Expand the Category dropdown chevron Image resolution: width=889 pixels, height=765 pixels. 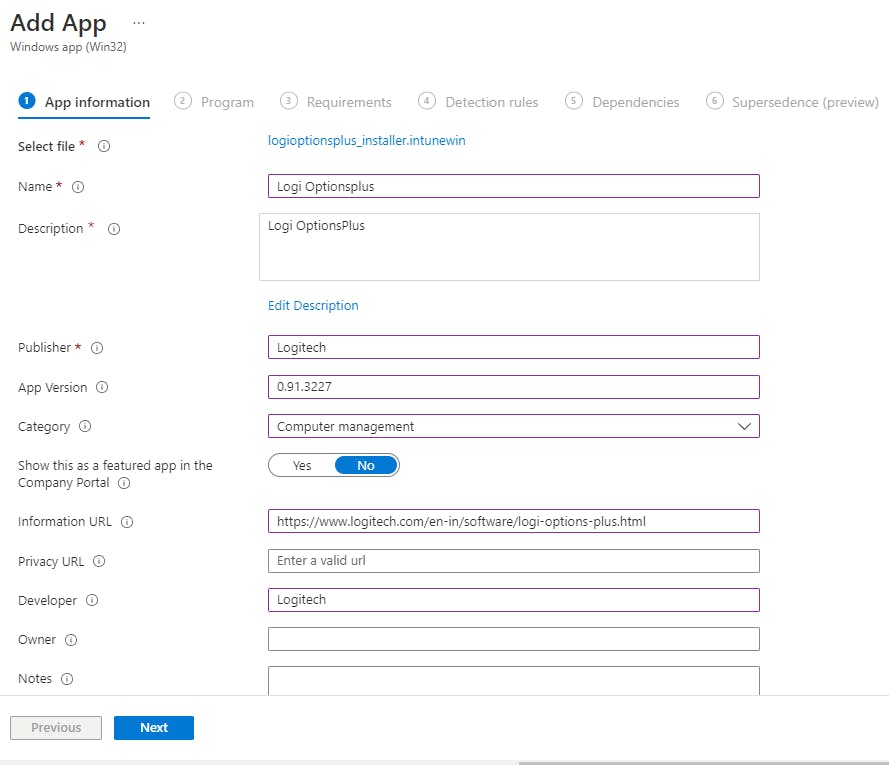point(743,427)
